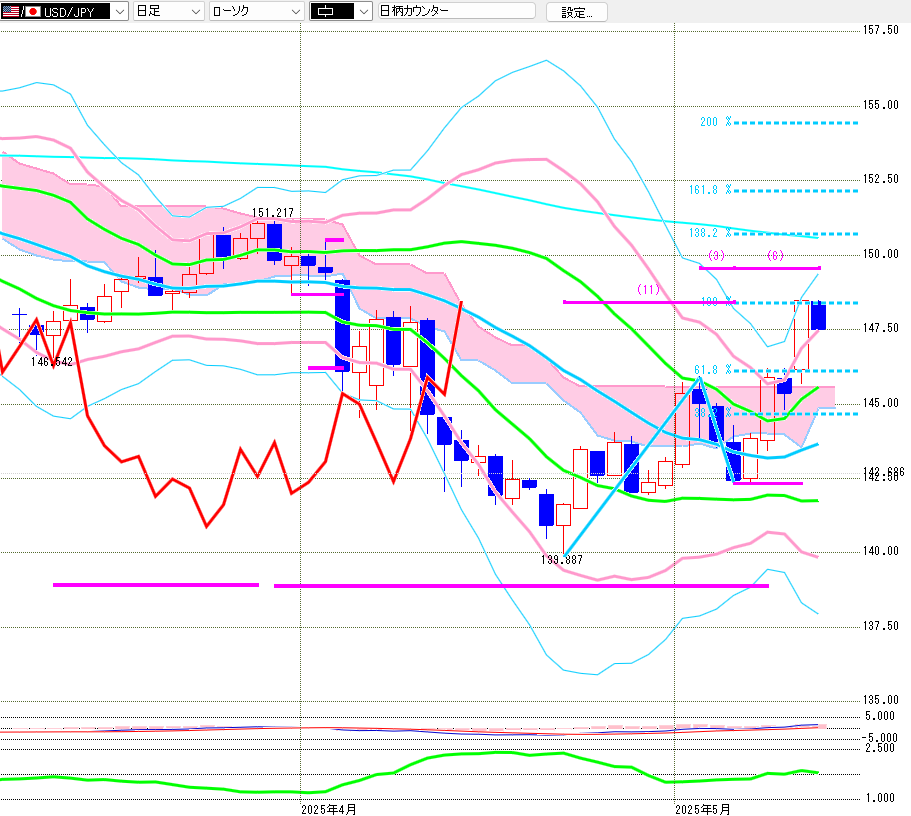Click the 135.00 price axis label
911x816 pixels.
click(881, 700)
